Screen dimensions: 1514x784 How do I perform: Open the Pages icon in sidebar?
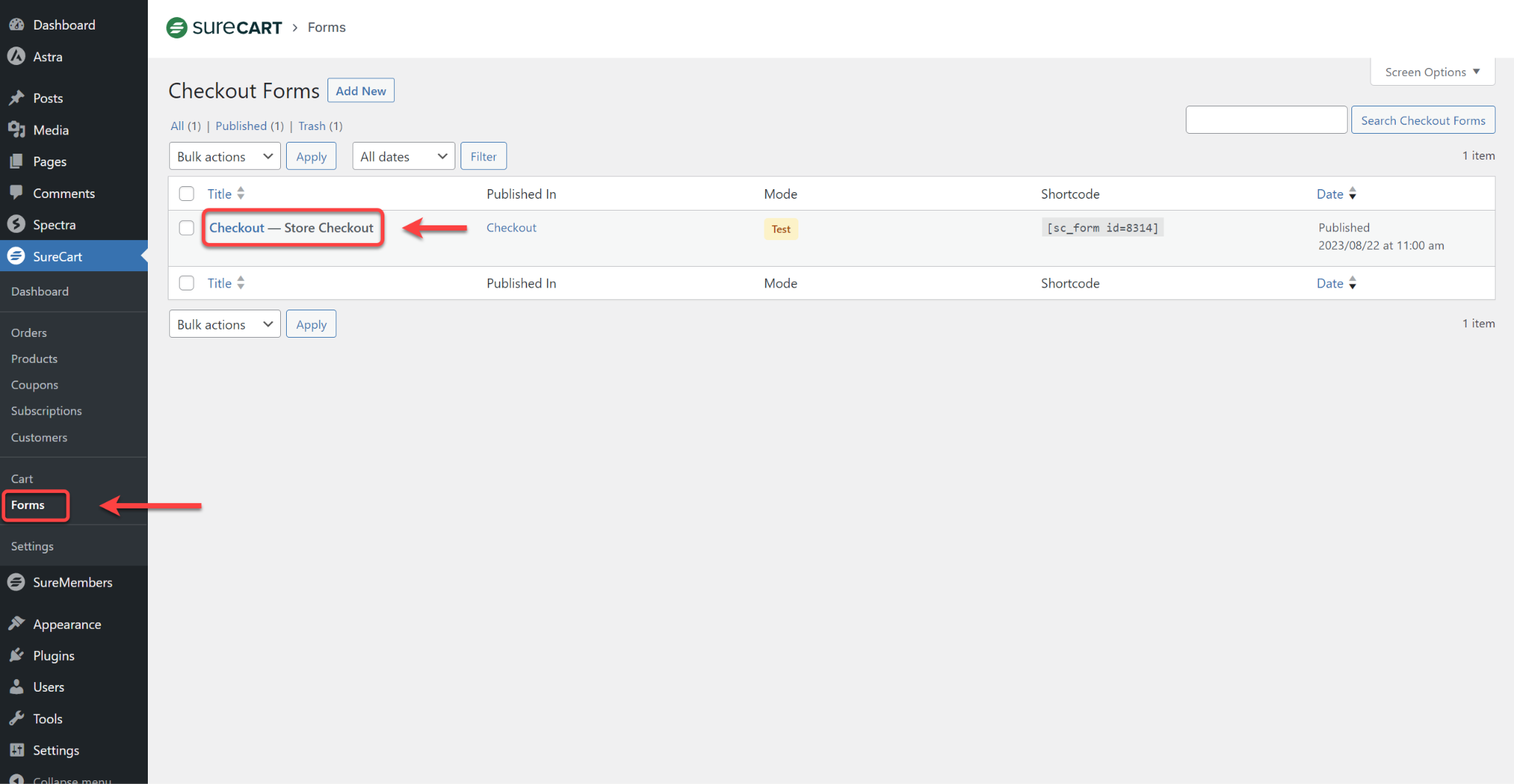click(x=18, y=161)
